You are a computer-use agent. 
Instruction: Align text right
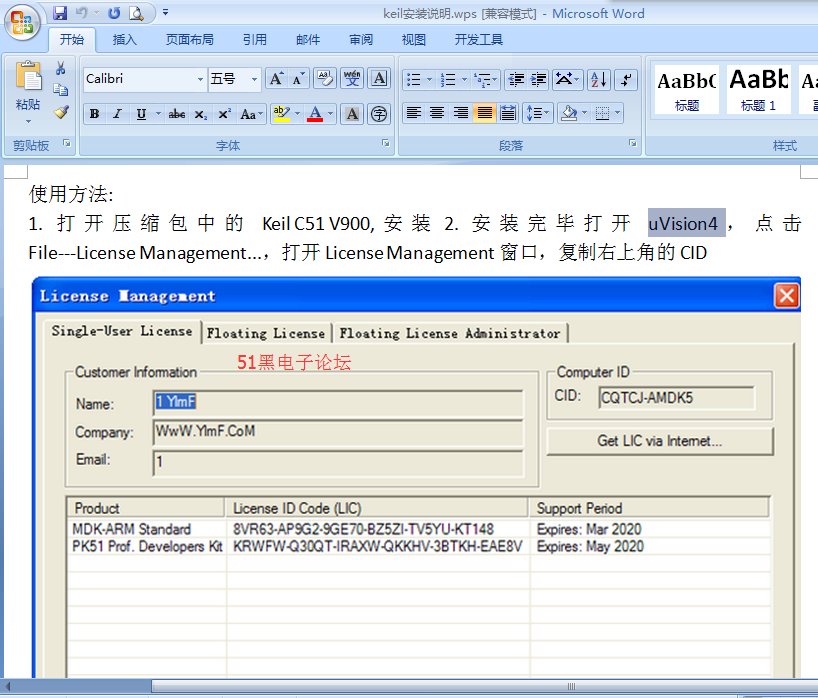pos(461,113)
